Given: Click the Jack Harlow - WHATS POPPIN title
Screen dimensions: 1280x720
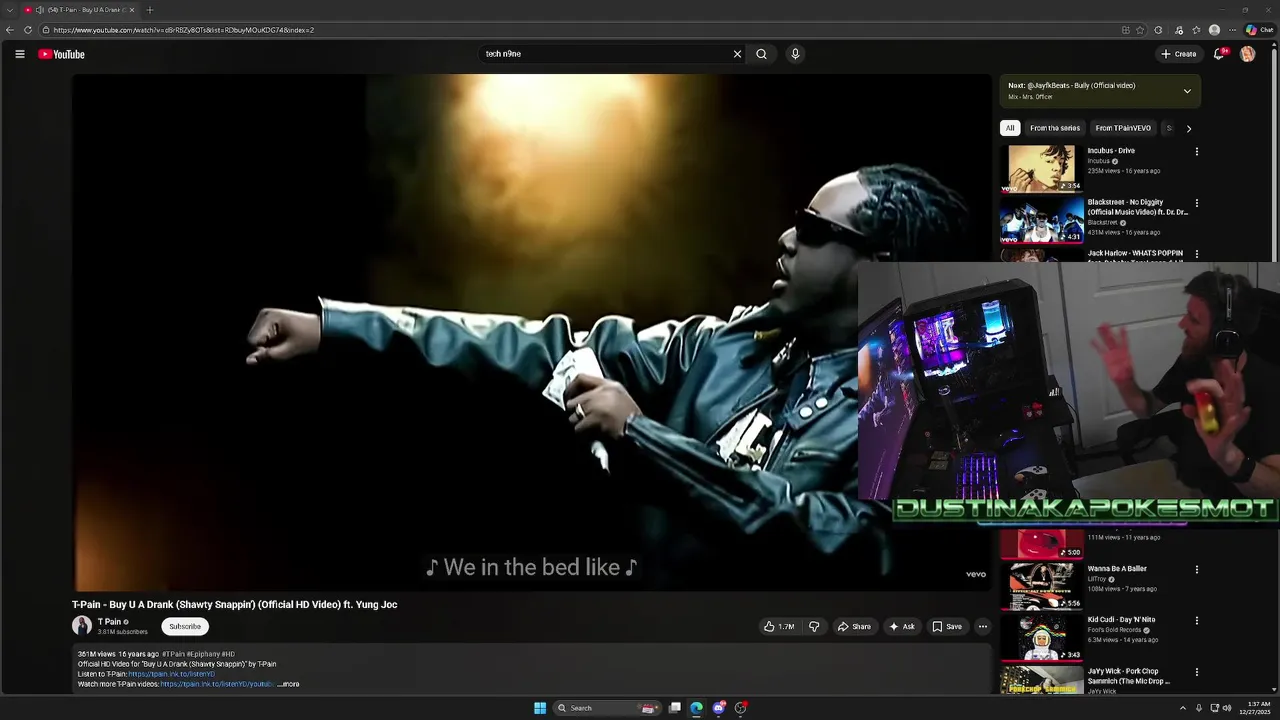Looking at the screenshot, I should coord(1135,254).
